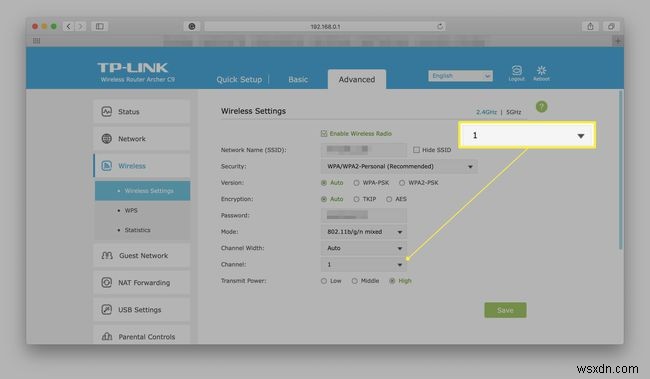Open the favorites grid icon

click(36, 41)
